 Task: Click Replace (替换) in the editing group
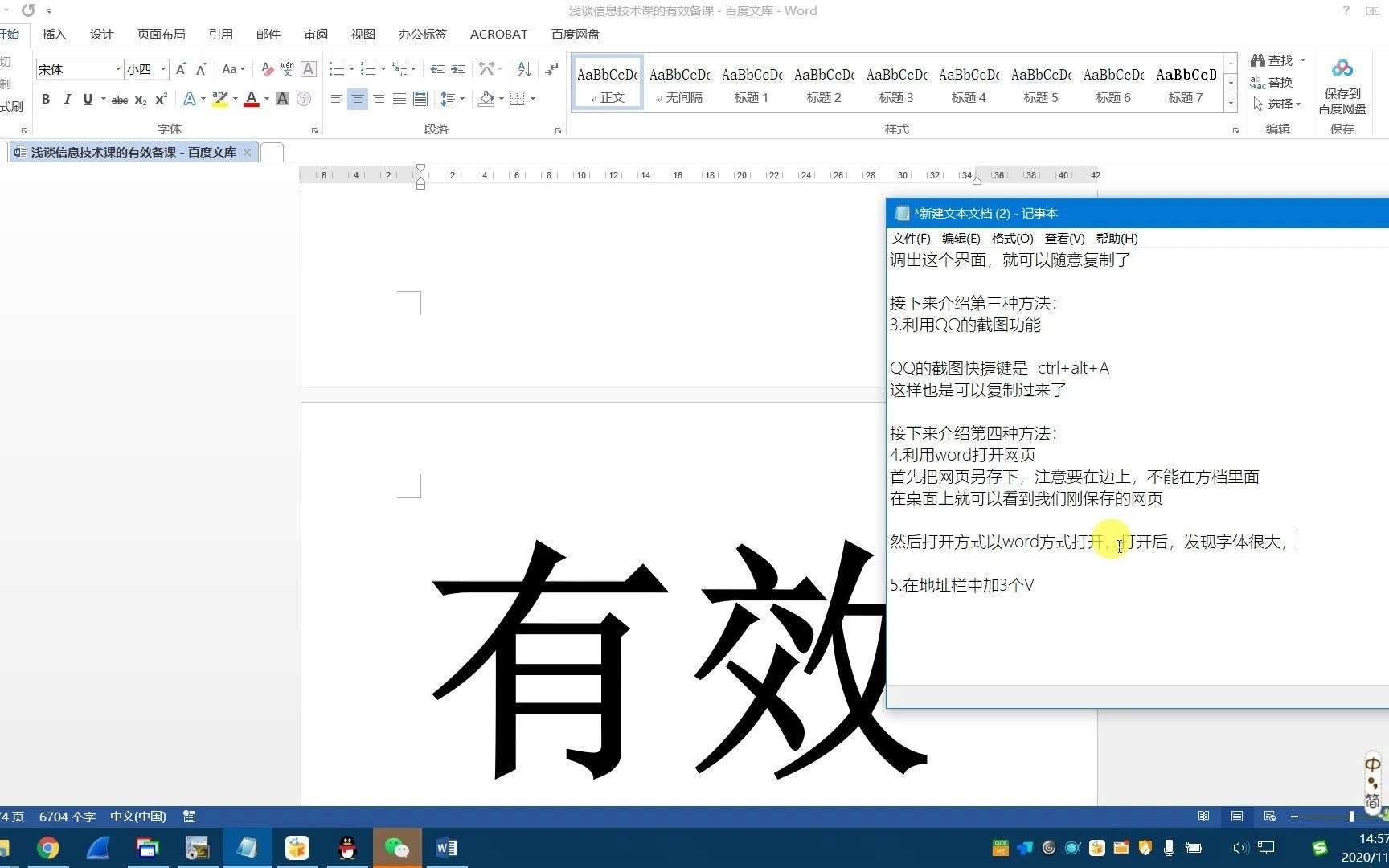coord(1278,82)
